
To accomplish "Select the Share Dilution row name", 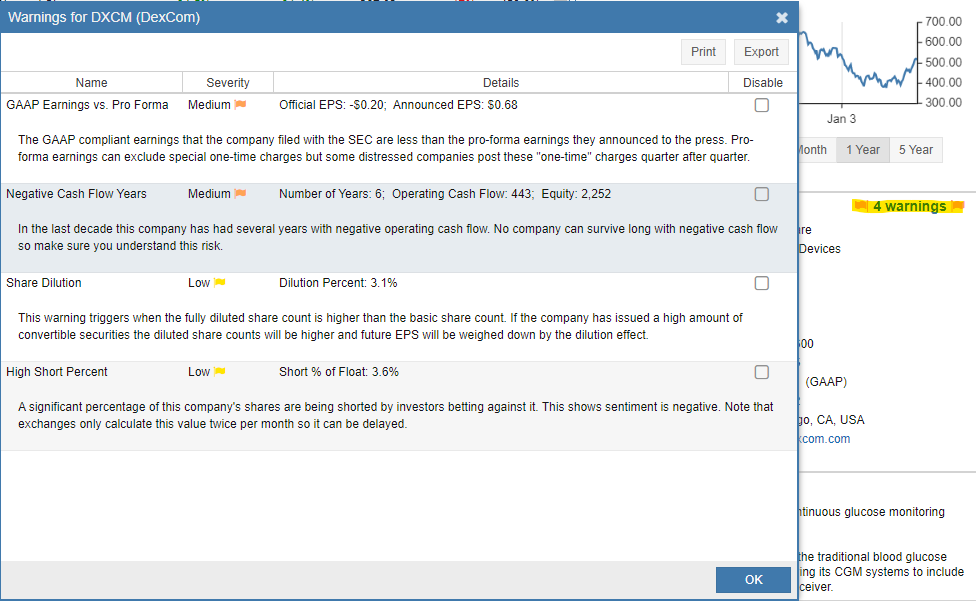I will click(x=44, y=283).
